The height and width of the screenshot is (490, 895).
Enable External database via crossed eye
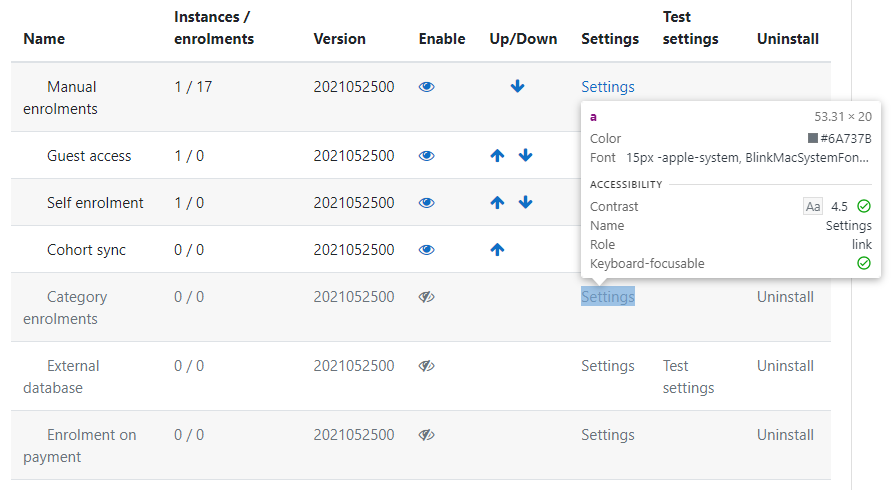[x=426, y=366]
